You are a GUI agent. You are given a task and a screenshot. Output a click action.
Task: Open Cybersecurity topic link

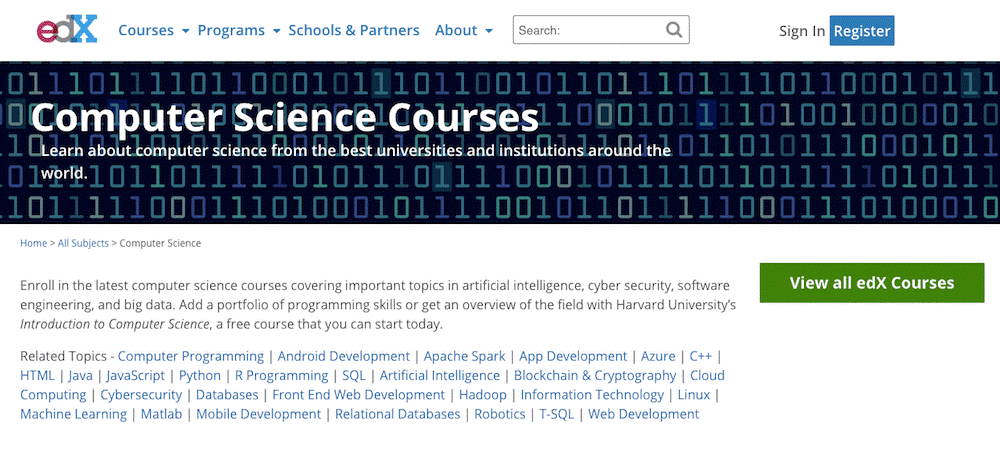tap(141, 395)
